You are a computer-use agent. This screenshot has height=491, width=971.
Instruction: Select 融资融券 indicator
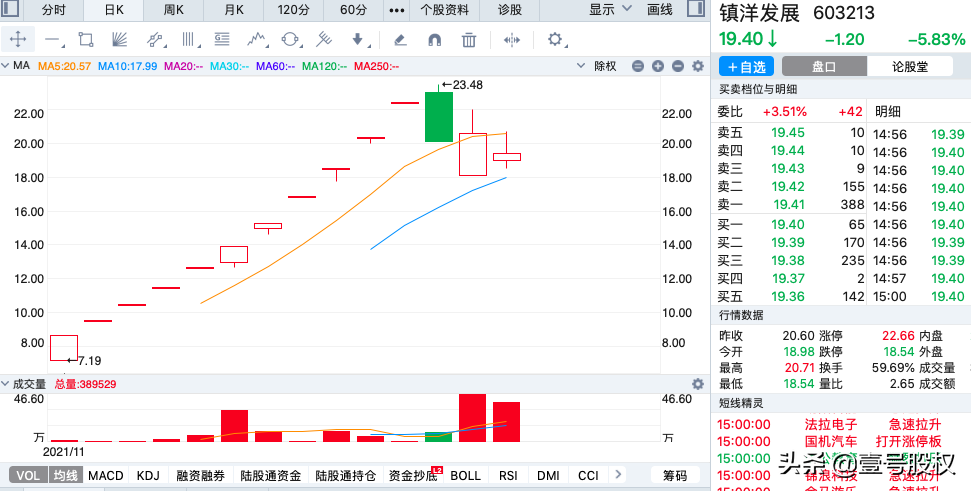(x=200, y=476)
